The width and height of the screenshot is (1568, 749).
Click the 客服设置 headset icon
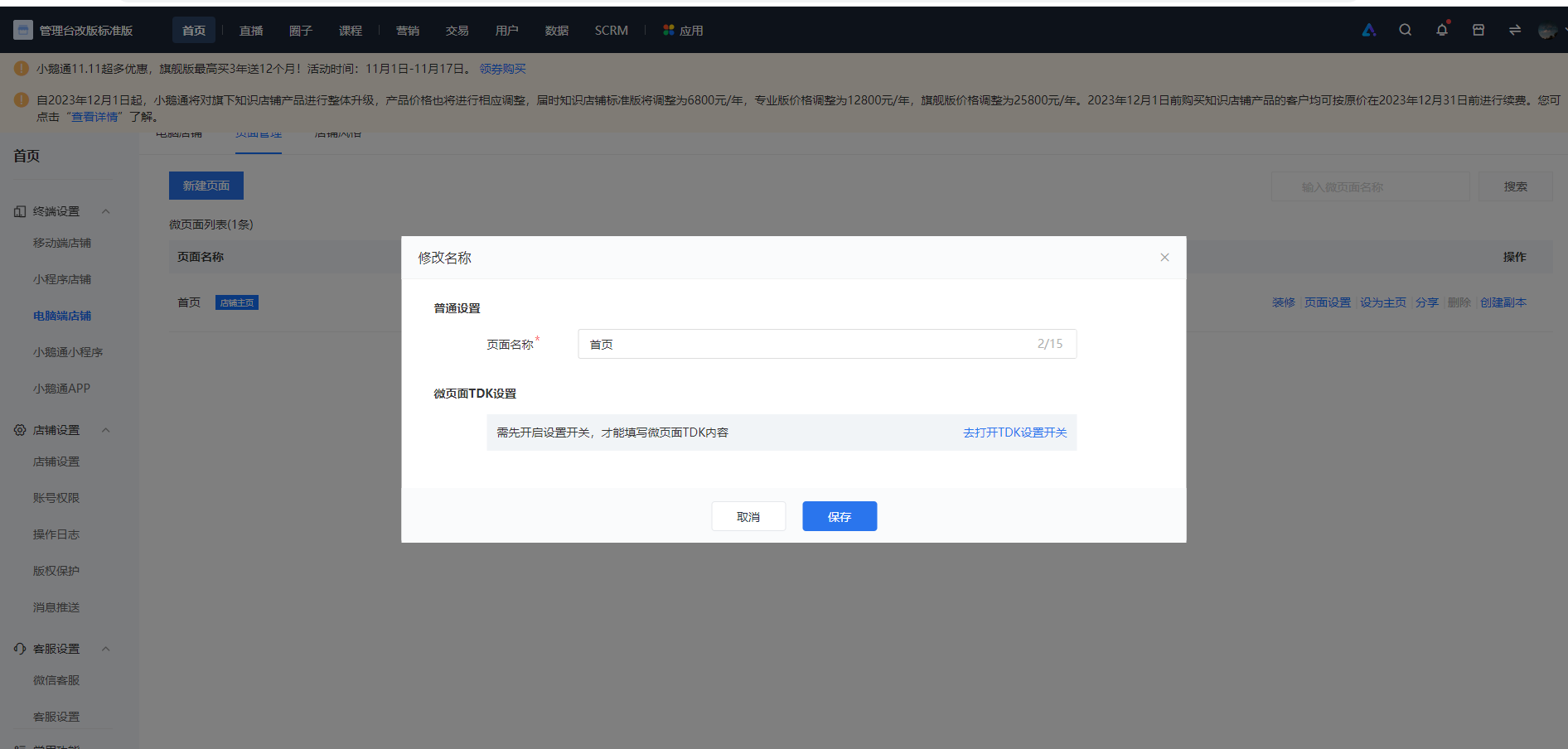[x=20, y=649]
